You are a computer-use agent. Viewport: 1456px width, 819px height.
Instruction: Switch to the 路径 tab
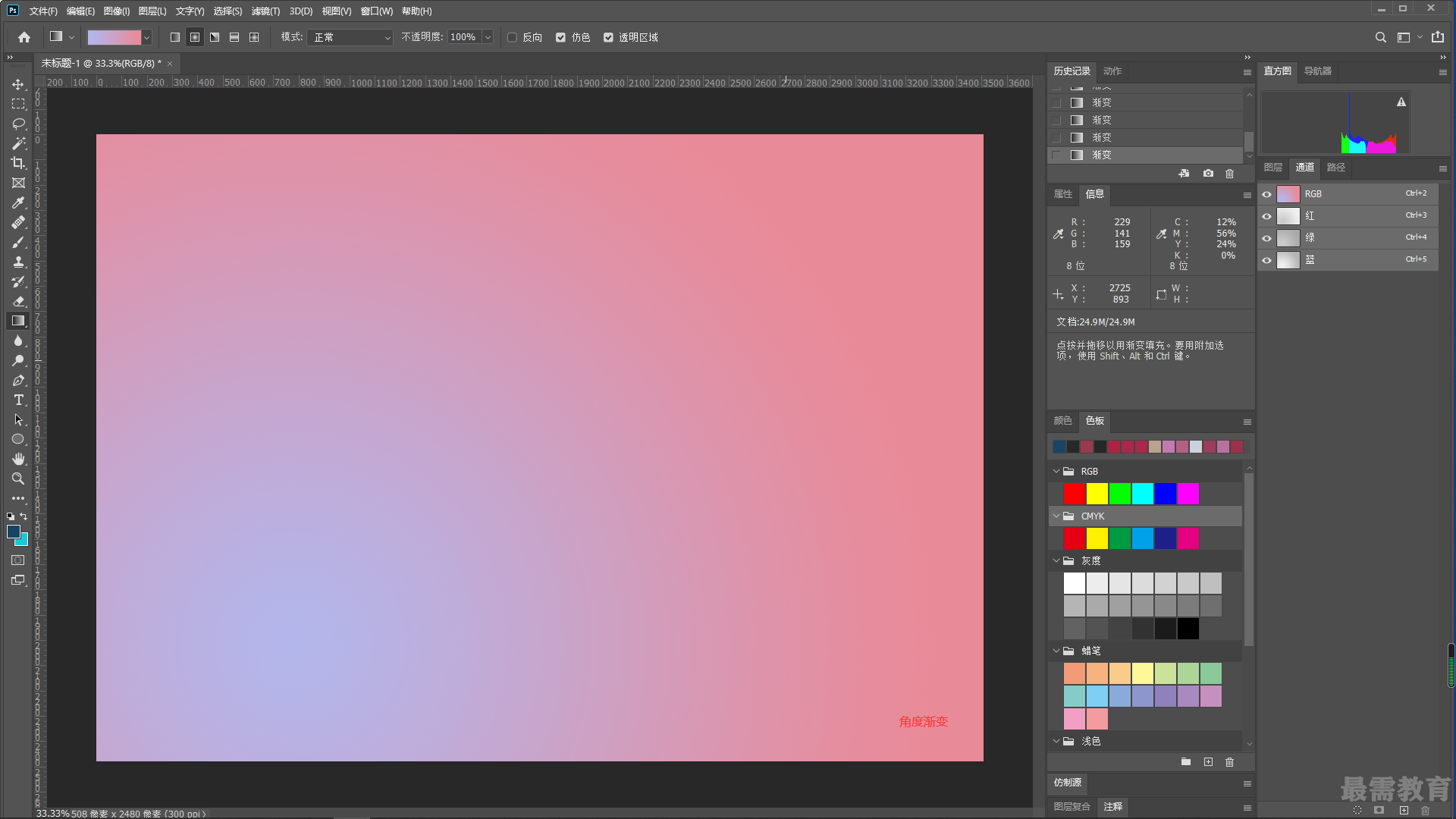pos(1336,168)
